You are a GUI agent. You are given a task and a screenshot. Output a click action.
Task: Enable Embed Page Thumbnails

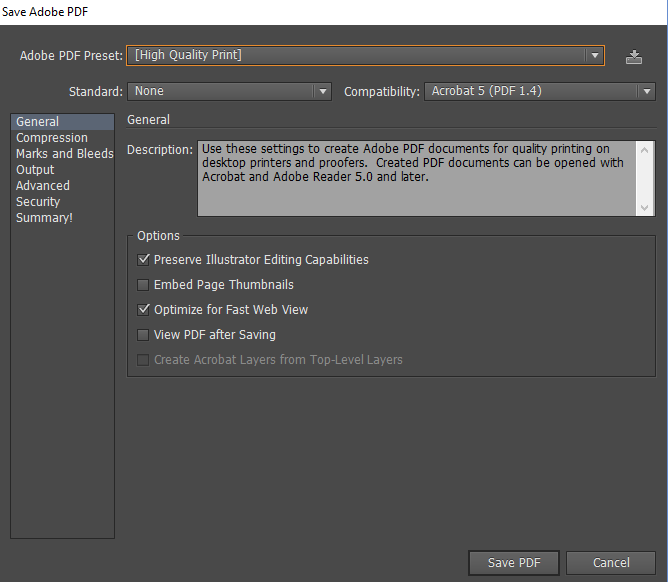coord(143,285)
